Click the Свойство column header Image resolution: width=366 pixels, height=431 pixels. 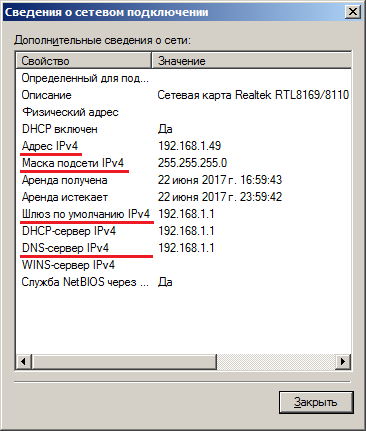coord(84,61)
